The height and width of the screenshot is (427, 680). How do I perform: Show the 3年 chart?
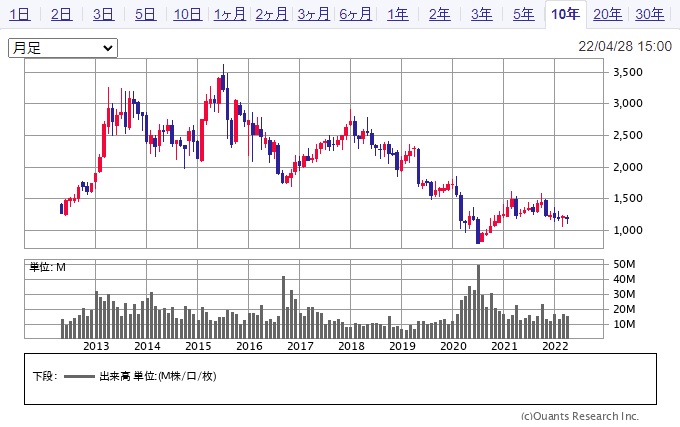click(481, 14)
